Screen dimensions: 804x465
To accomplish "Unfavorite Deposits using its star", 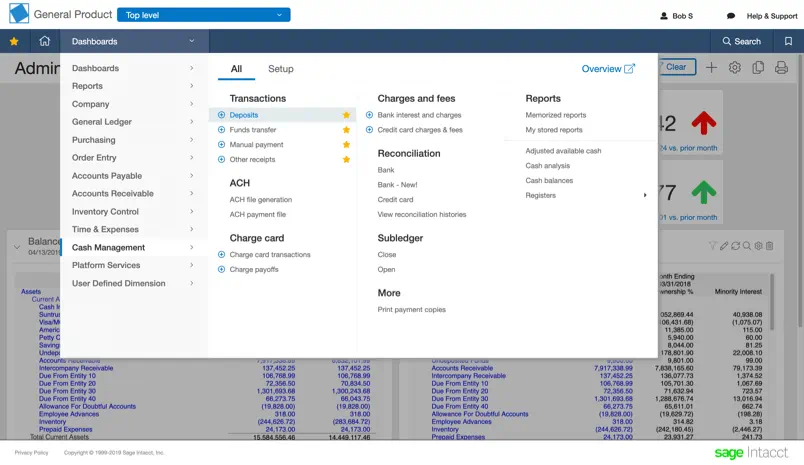I will (346, 115).
